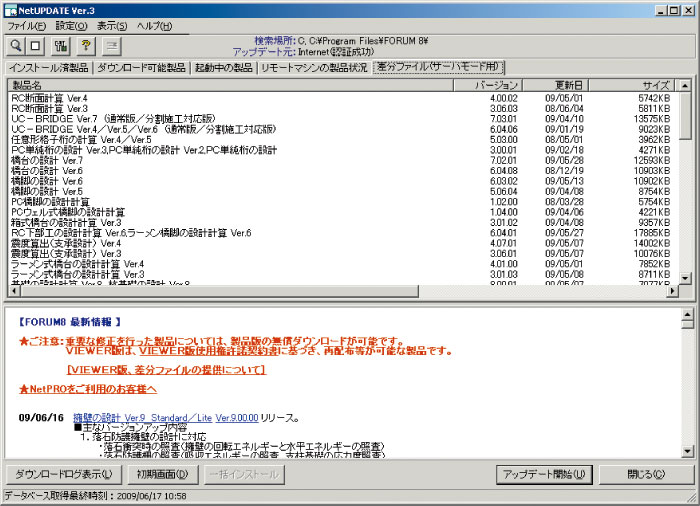The image size is (700, 506).
Task: Click product list horizontal scrollbar thumb
Action: click(x=219, y=291)
